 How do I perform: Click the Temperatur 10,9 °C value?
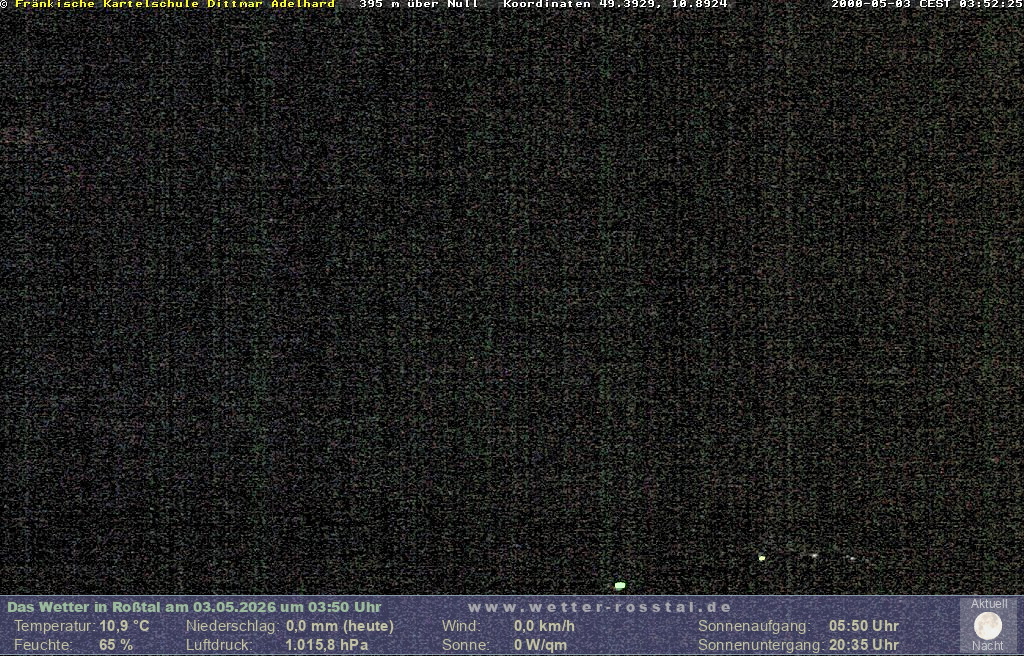[124, 626]
